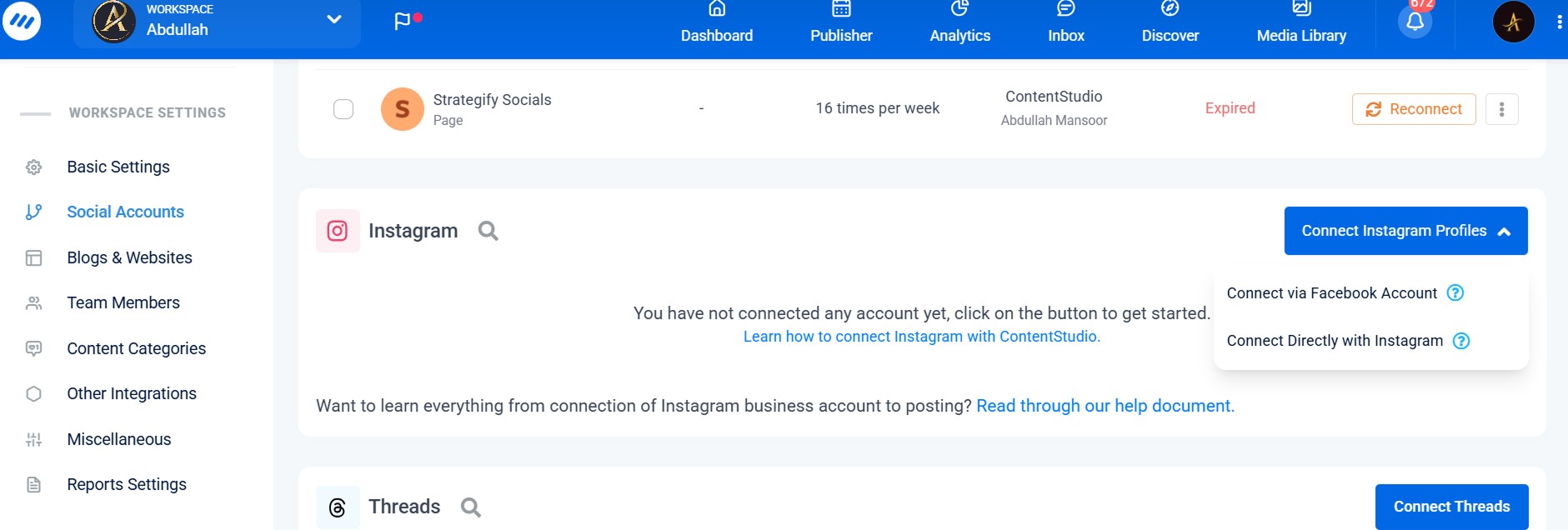Screen dimensions: 1568x530
Task: Open Other Integrations settings
Action: pos(132,393)
